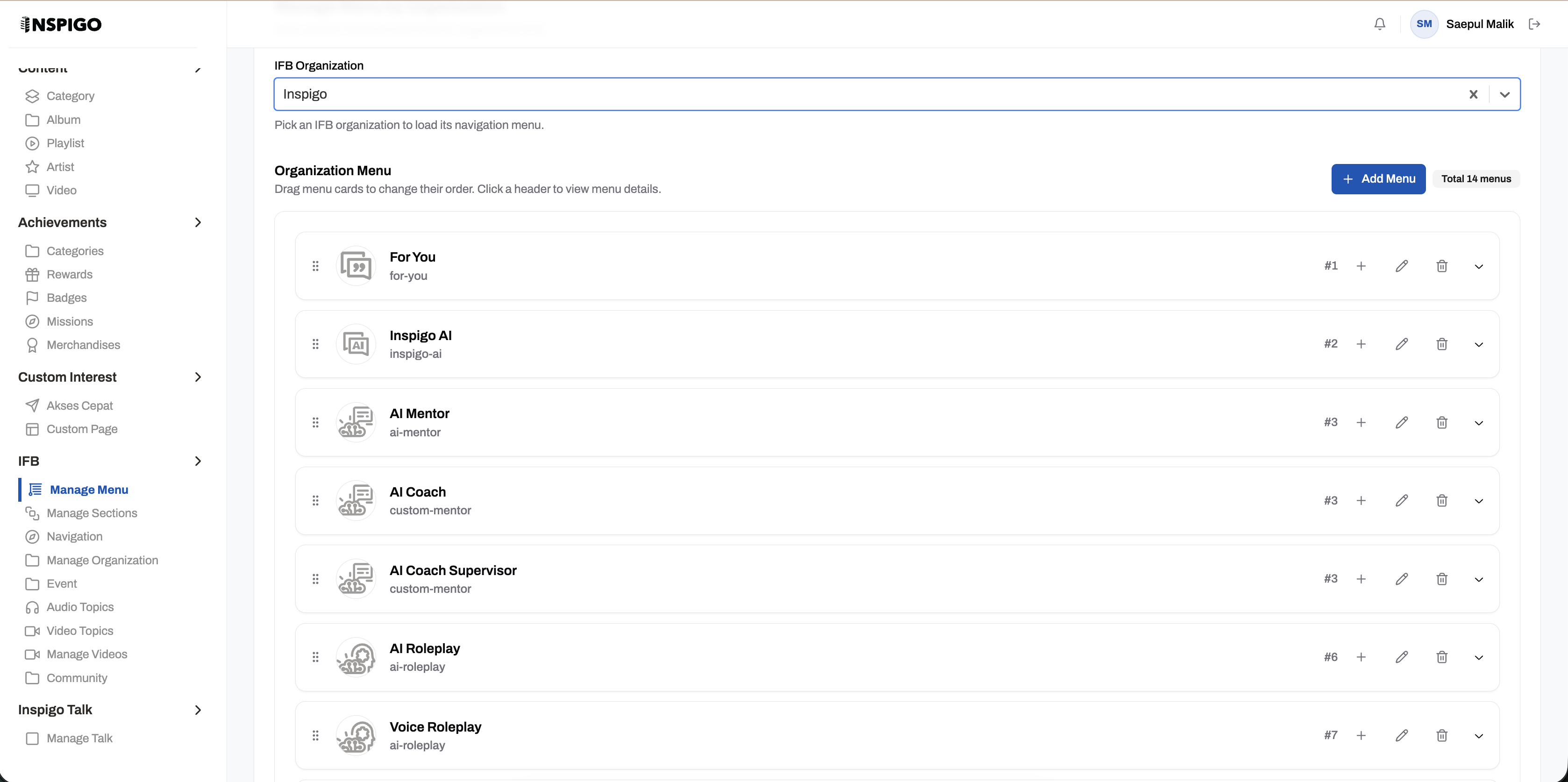Expand the AI Coach Supervisor card

pyautogui.click(x=1478, y=579)
